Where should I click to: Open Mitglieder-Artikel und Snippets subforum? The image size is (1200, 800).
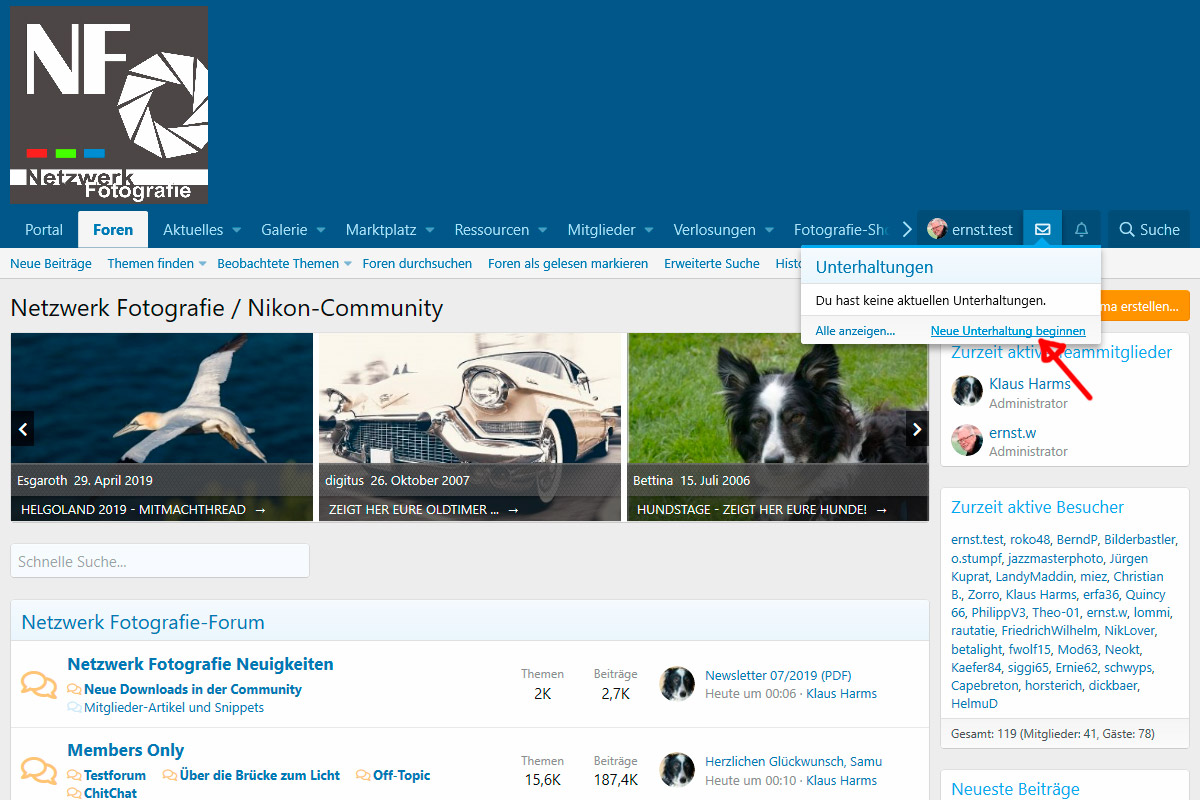(174, 707)
